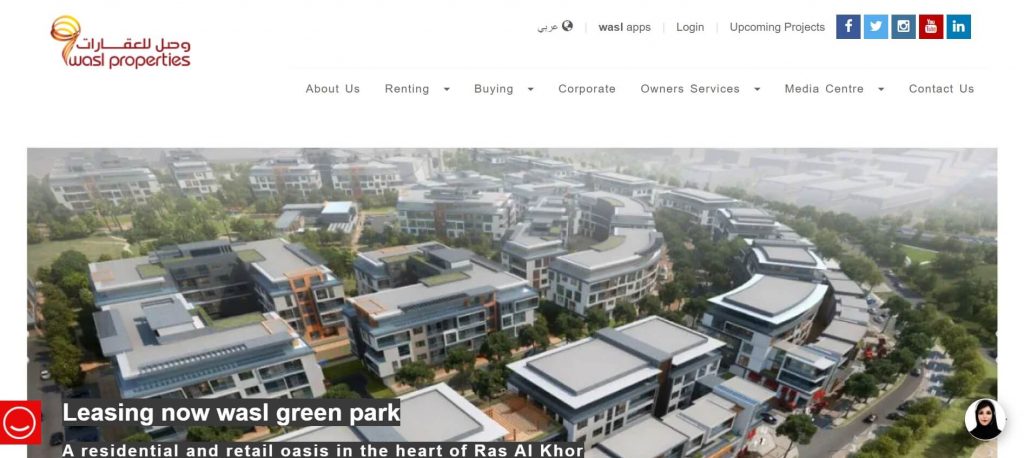Open Renting menu item
Viewport: 1024px width, 458px height.
point(407,89)
